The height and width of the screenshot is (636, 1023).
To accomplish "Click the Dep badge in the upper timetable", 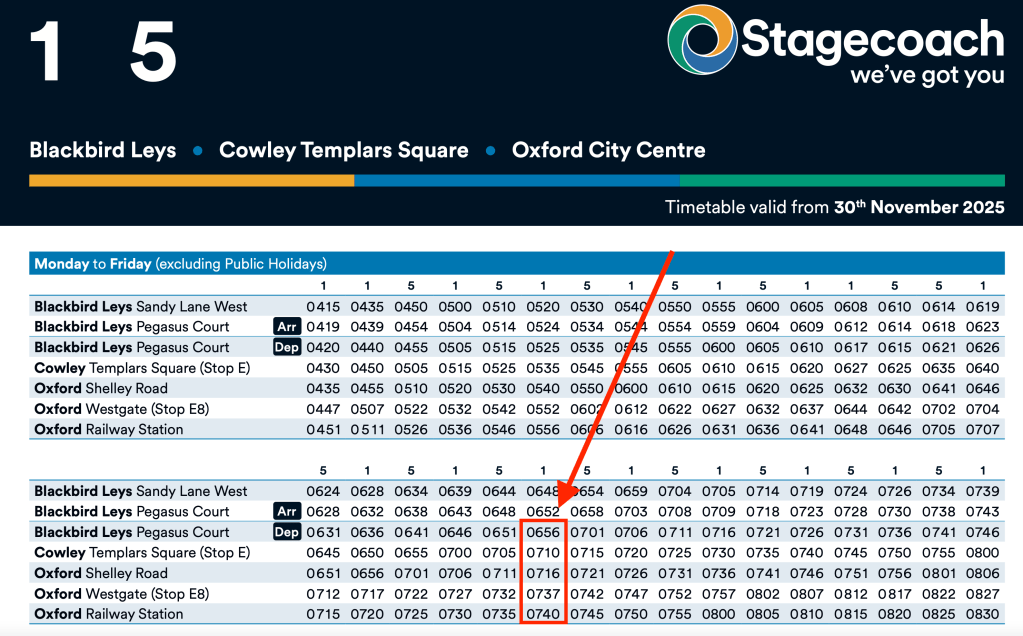I will point(287,347).
